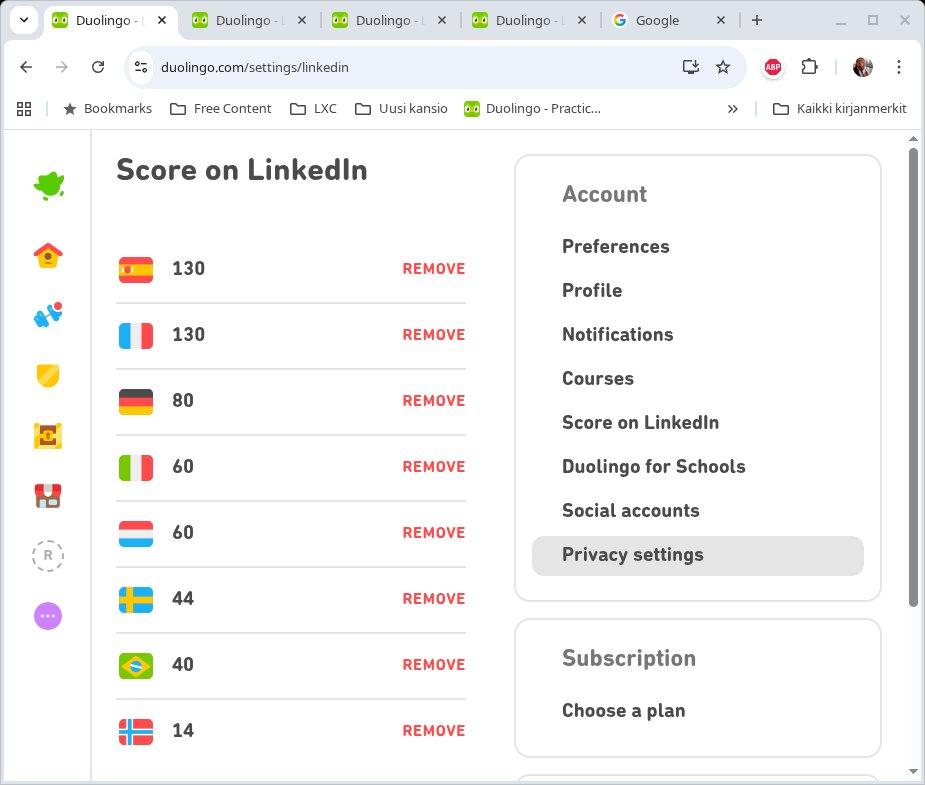Open the Profile dashed circle icon

tap(48, 556)
